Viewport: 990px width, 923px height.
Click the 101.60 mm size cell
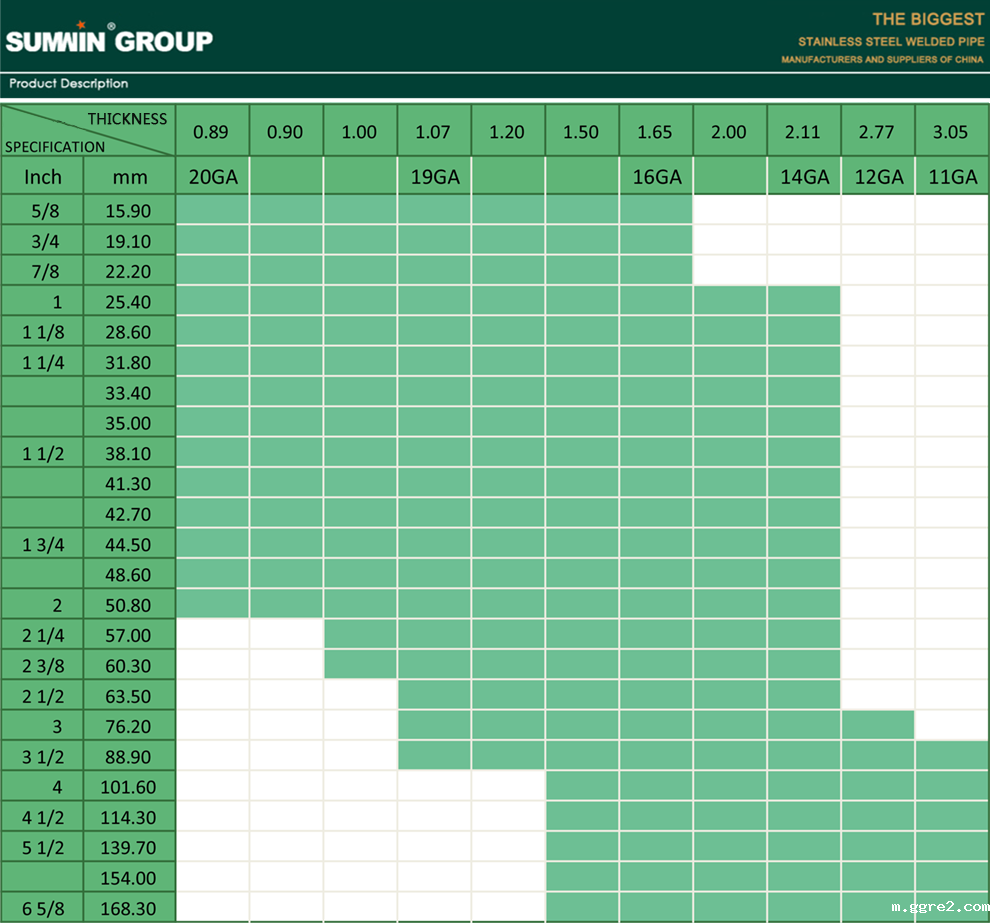129,787
